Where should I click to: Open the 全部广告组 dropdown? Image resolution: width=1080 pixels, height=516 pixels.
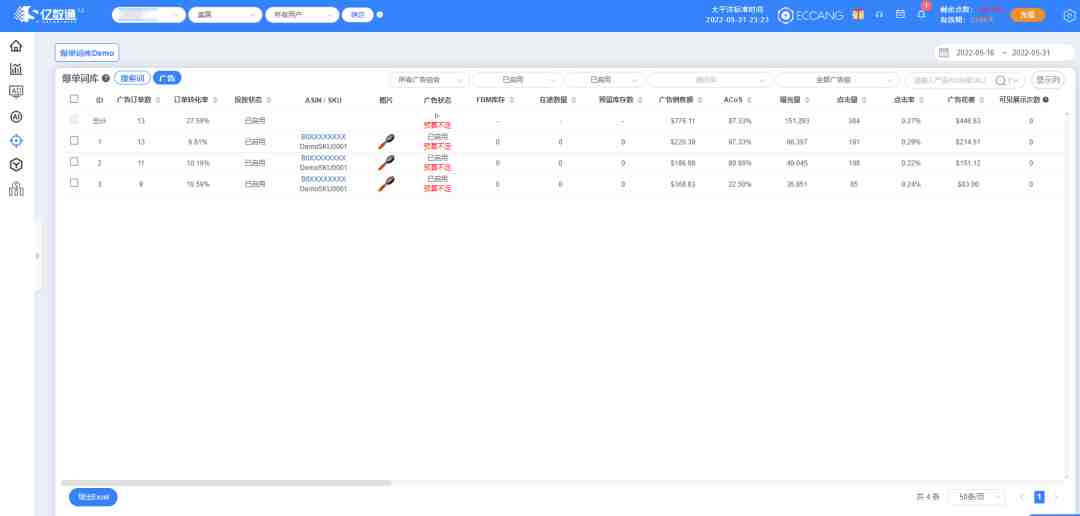click(x=838, y=80)
